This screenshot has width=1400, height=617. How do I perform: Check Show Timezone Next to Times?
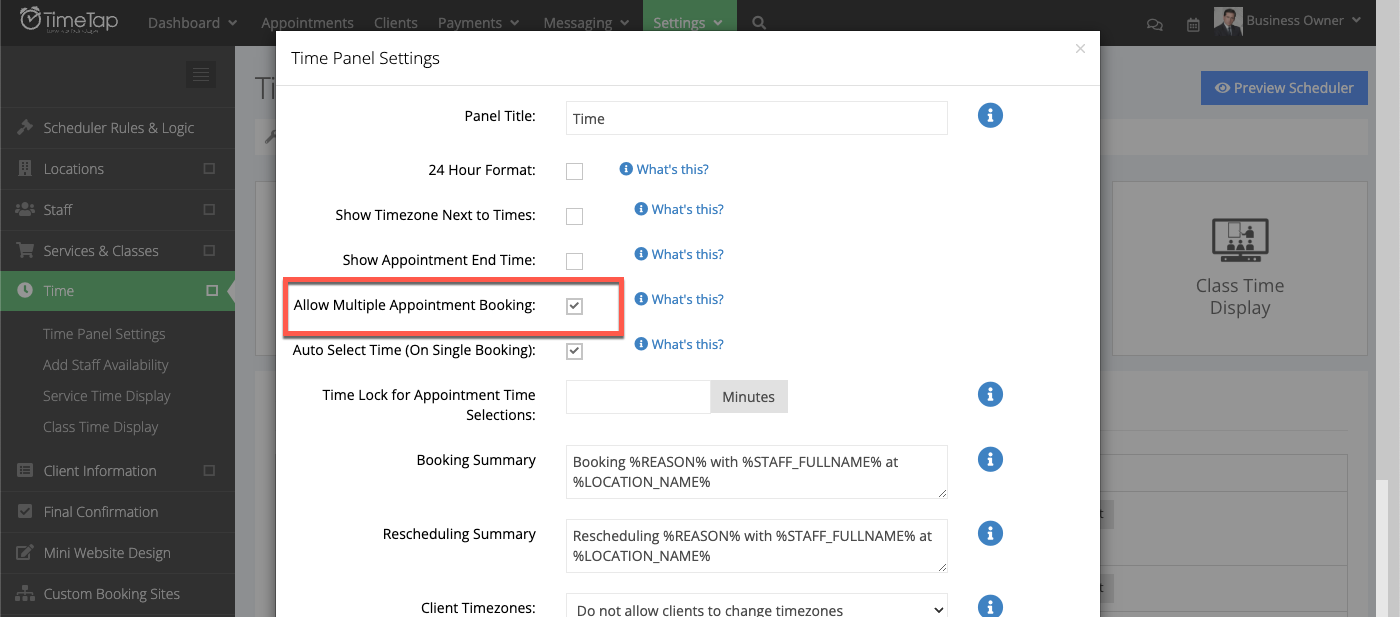(574, 216)
